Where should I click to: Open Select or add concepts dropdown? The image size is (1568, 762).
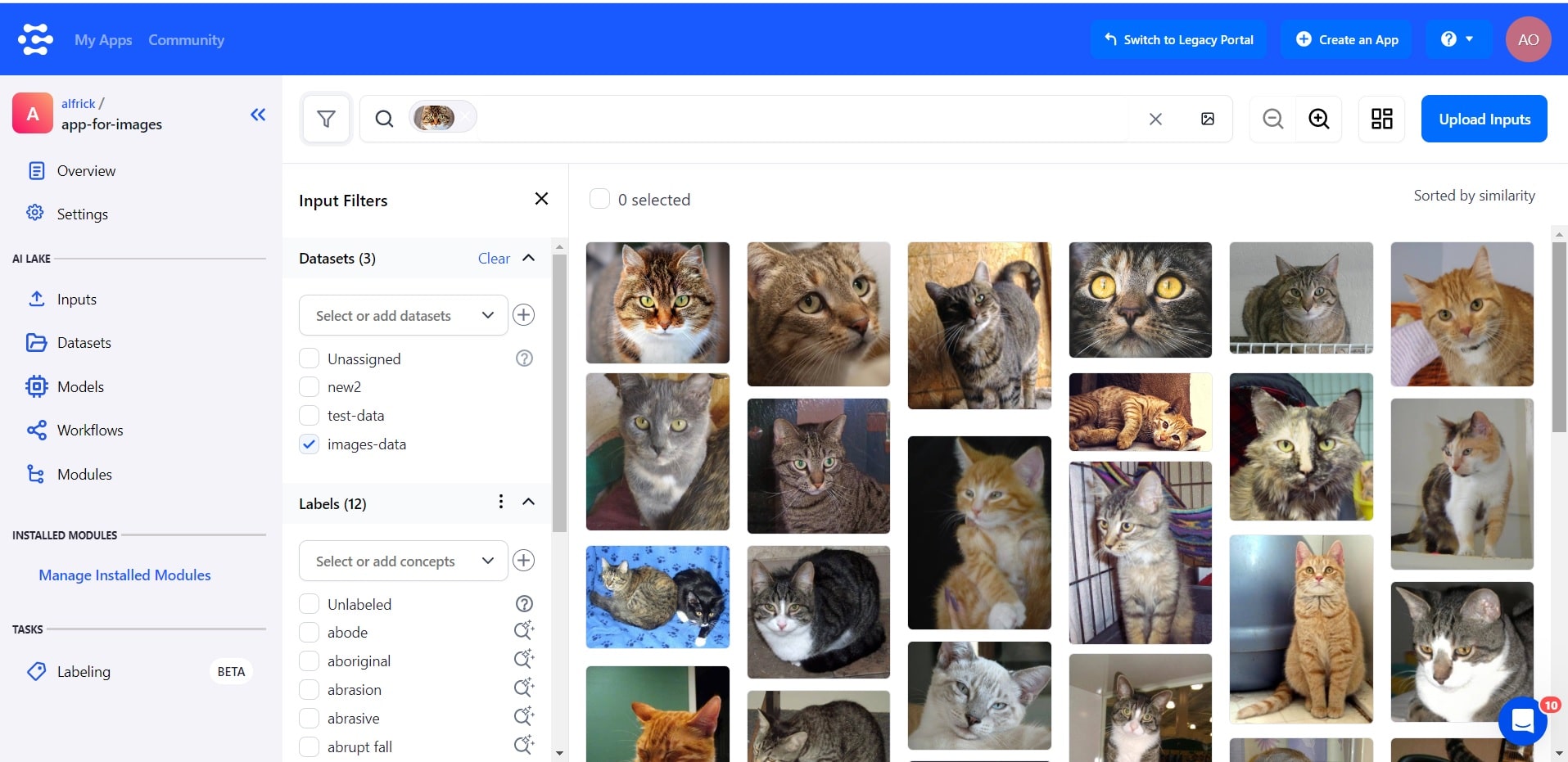pos(404,561)
